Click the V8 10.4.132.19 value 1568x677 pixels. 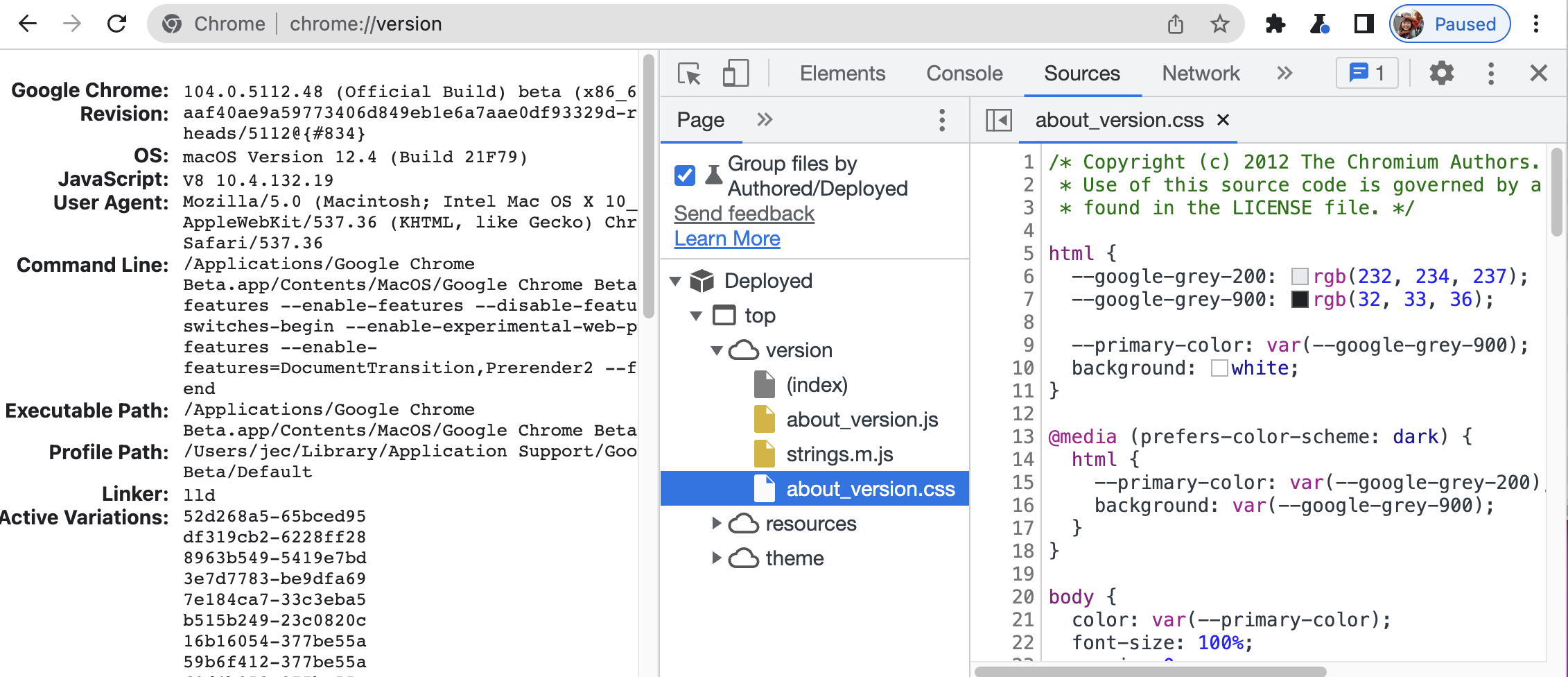click(258, 180)
